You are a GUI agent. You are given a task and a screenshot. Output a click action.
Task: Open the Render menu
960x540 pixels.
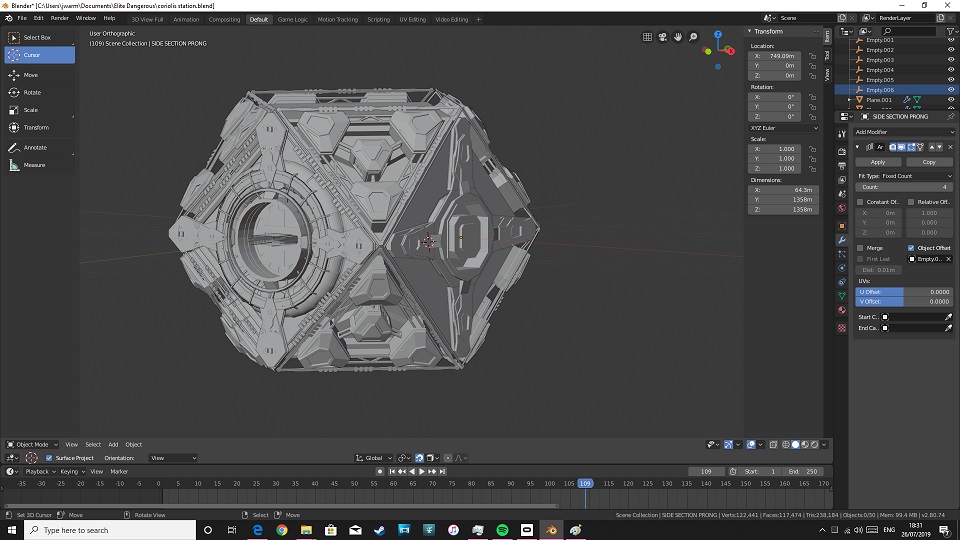click(59, 18)
